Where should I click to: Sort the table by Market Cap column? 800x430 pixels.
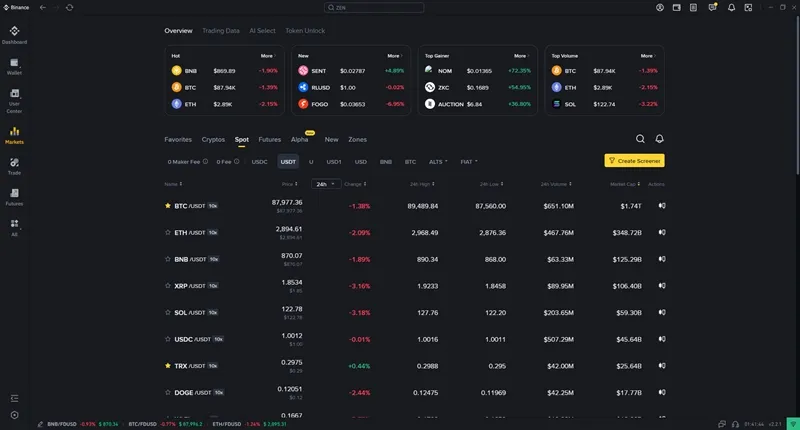pyautogui.click(x=624, y=184)
